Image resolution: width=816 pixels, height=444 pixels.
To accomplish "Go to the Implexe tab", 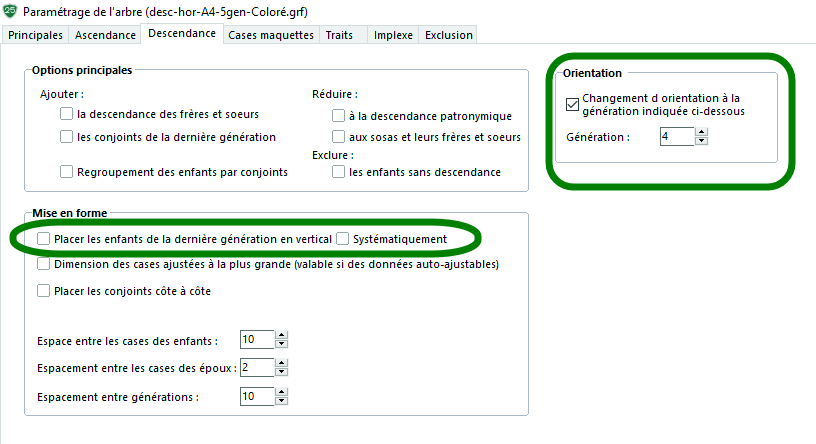I will (x=393, y=35).
